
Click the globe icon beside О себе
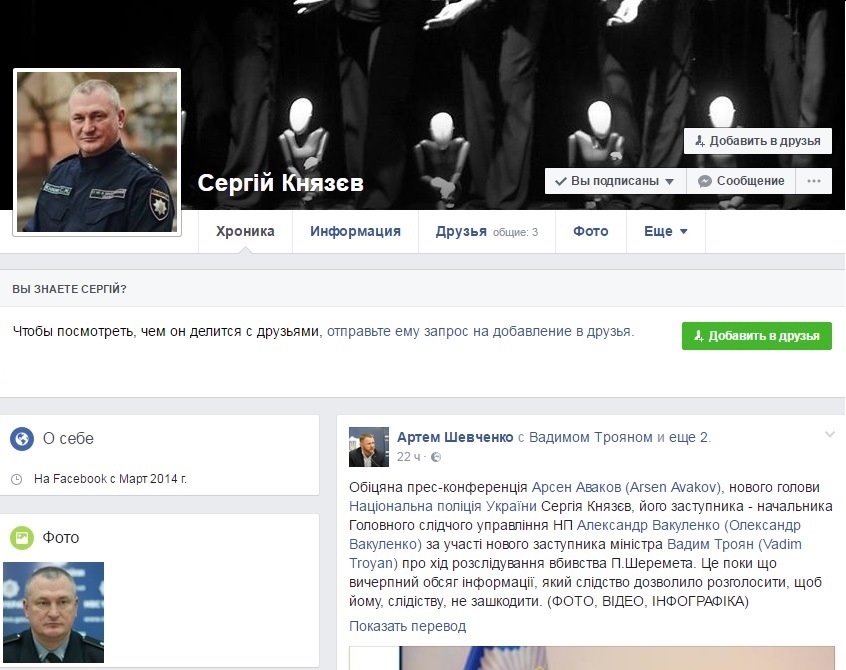pos(22,438)
